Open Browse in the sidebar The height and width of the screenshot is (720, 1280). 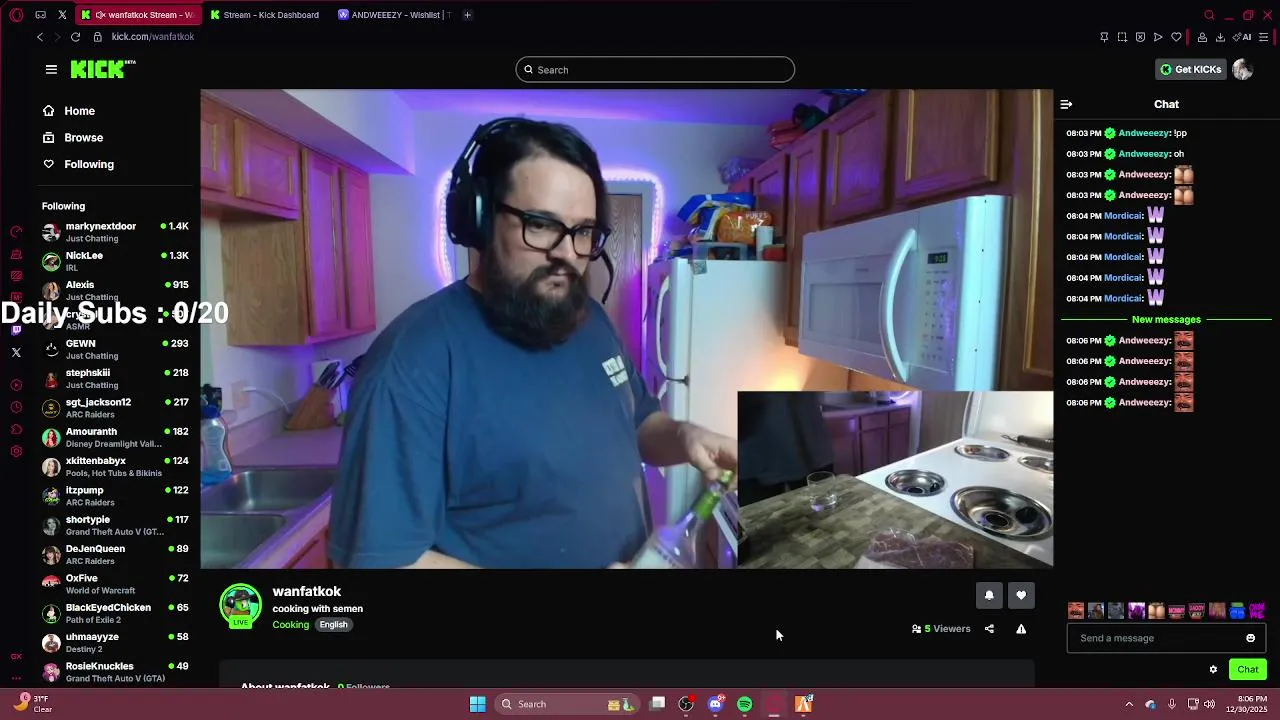tap(73, 137)
